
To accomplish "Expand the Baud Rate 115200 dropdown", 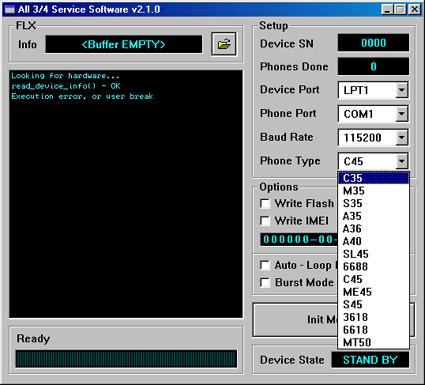I will click(x=402, y=137).
